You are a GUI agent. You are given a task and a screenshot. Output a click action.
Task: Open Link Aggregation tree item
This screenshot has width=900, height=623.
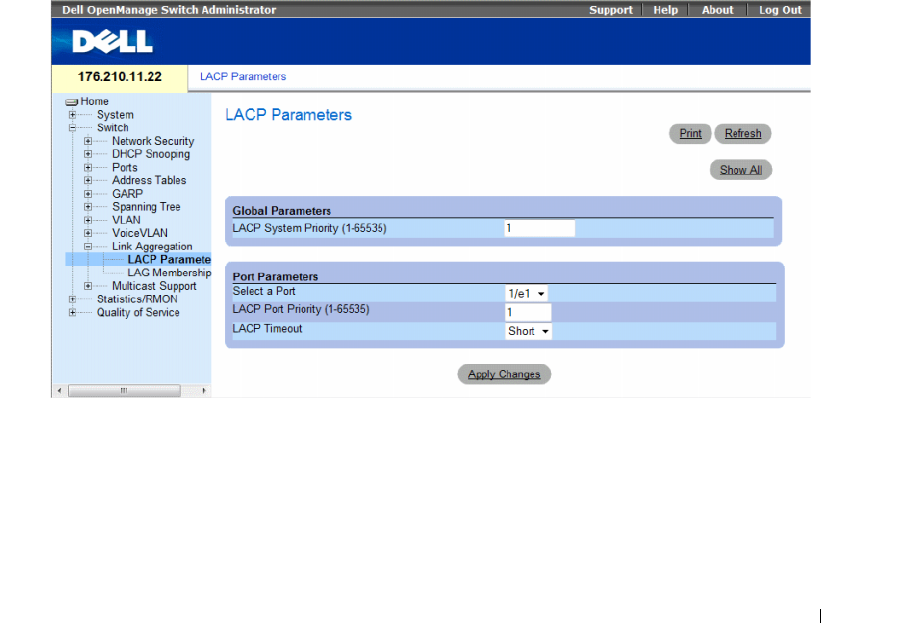click(x=152, y=246)
